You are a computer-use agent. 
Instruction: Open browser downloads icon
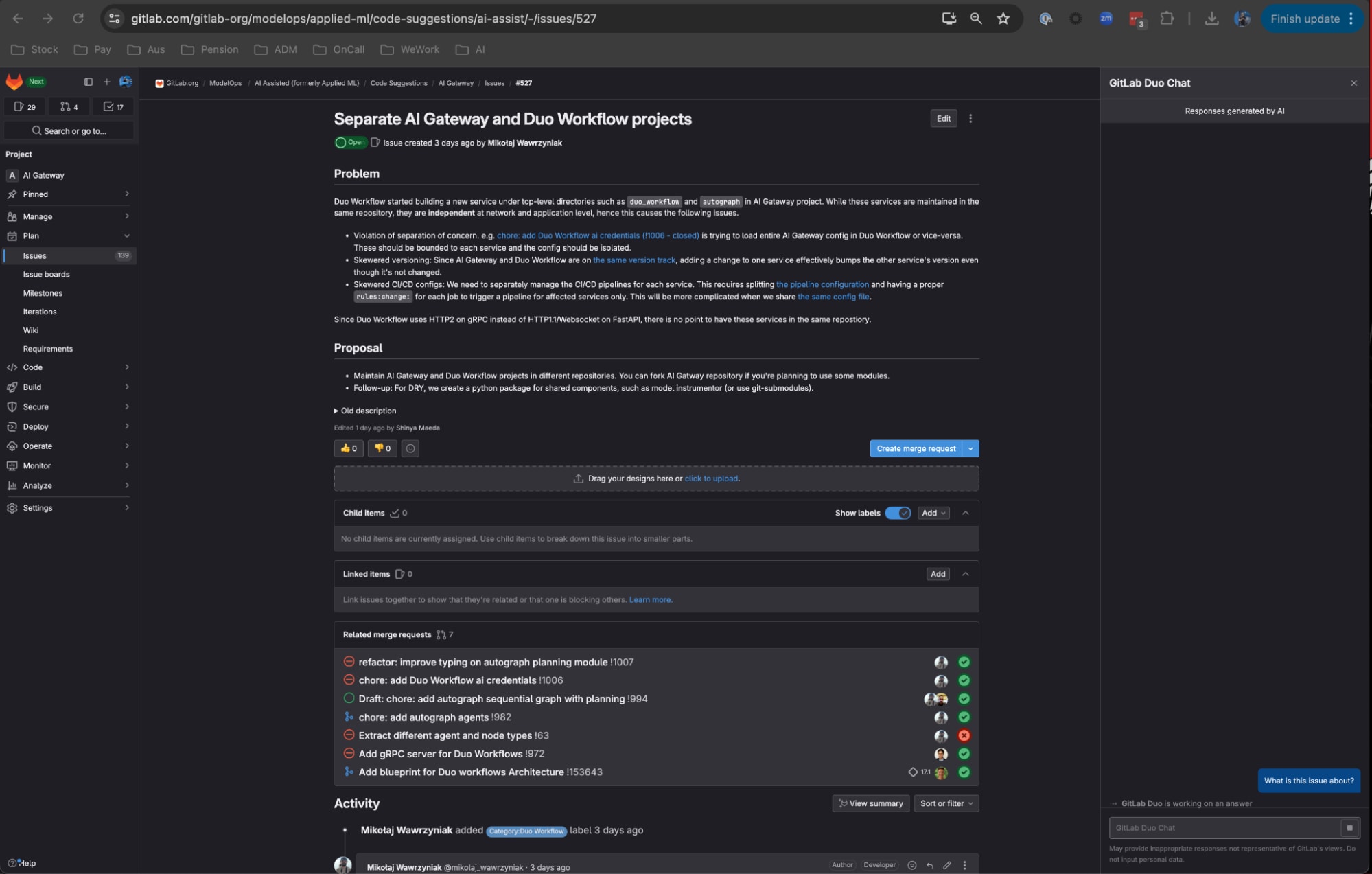coord(1212,19)
